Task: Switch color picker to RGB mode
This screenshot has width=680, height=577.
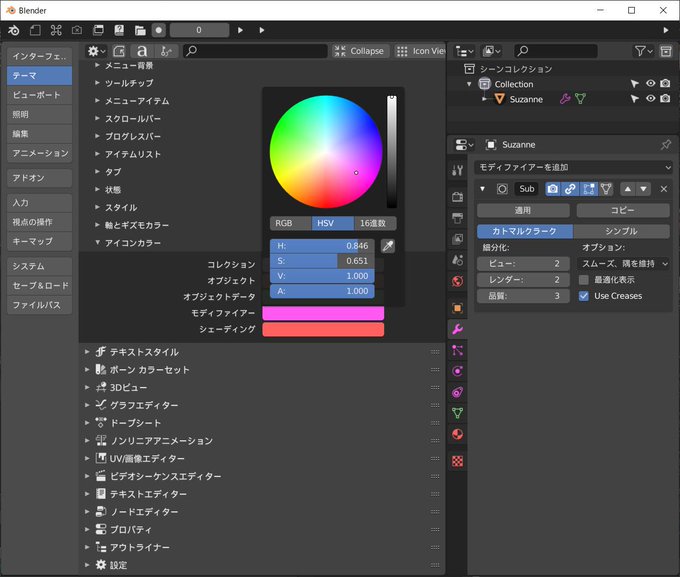Action: pos(290,223)
